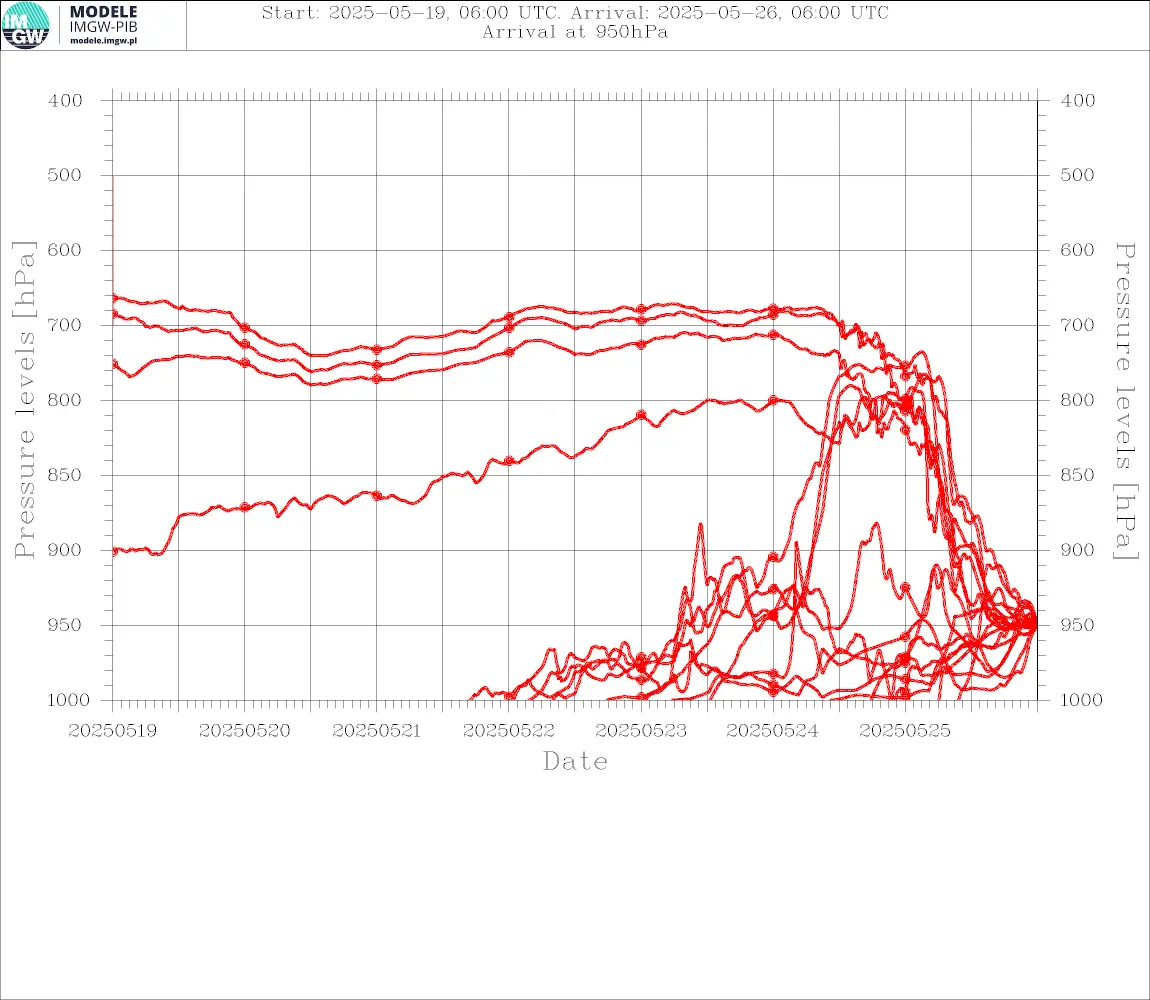Click the trajectory start marker at 900 hPa on 20250519
Viewport: 1150px width, 1000px height.
[x=114, y=551]
